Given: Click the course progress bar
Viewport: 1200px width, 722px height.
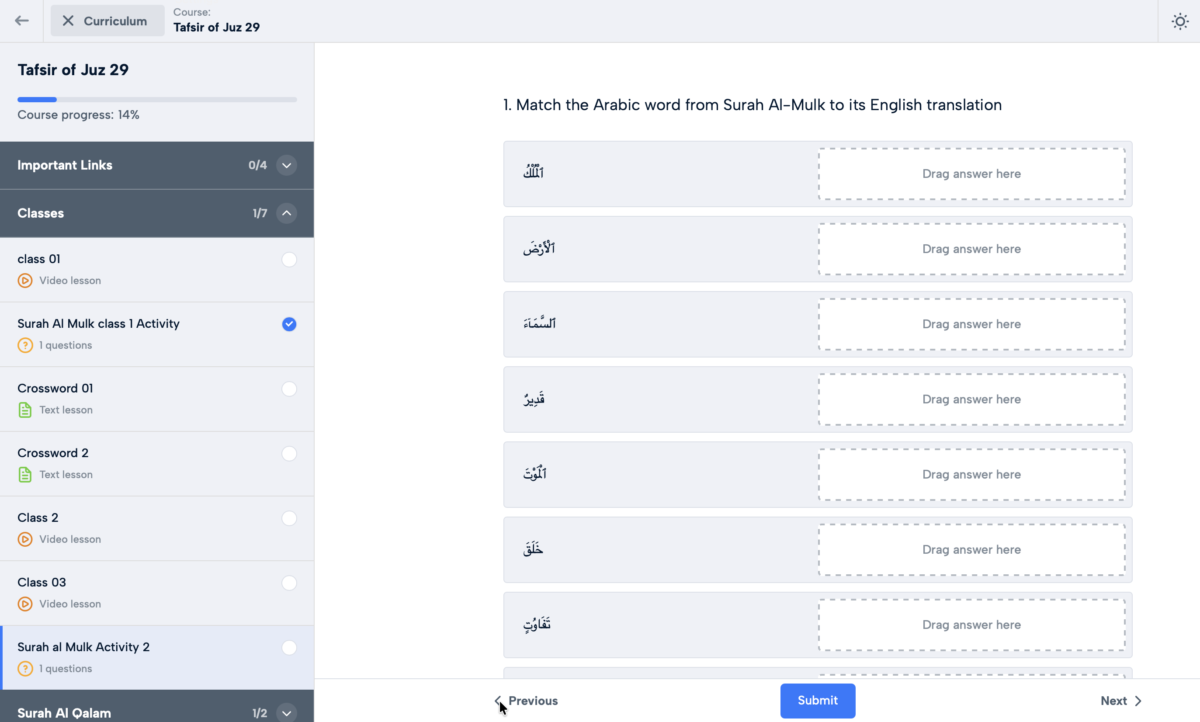Looking at the screenshot, I should (x=157, y=99).
